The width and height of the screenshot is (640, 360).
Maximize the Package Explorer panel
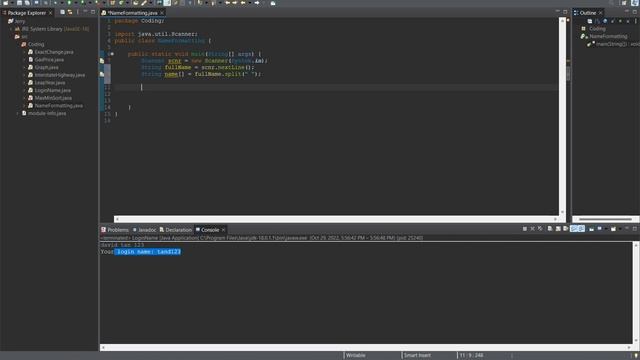tap(93, 12)
